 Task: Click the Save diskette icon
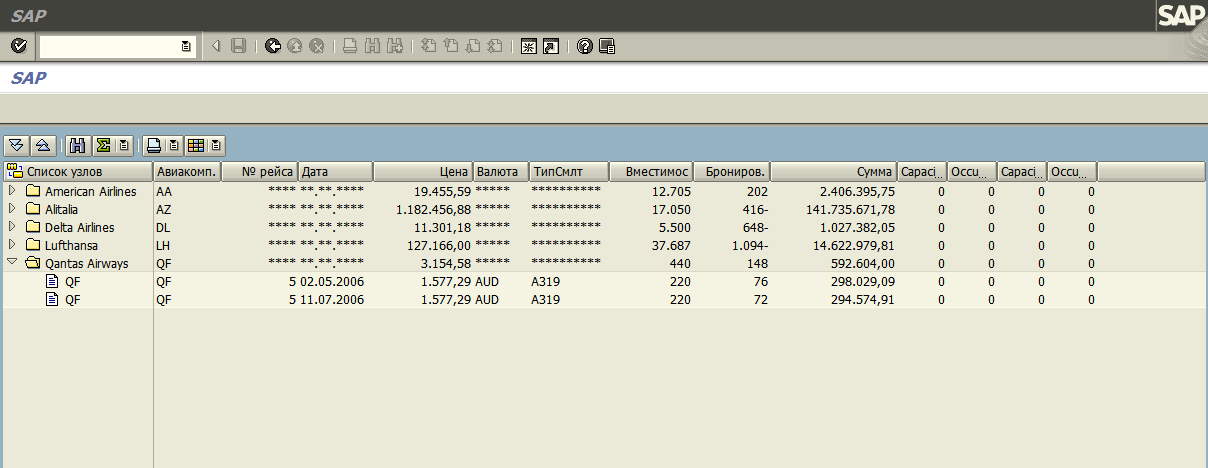pyautogui.click(x=238, y=46)
